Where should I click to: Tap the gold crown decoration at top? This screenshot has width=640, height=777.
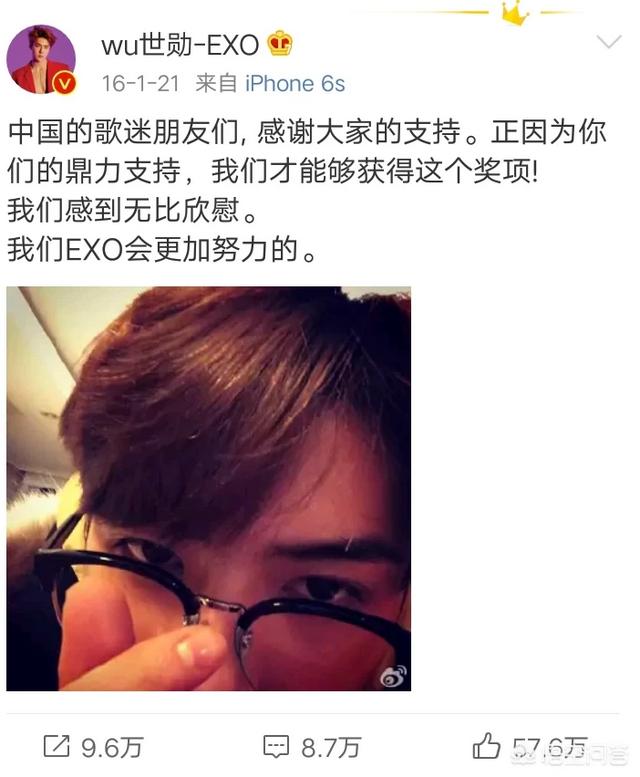pyautogui.click(x=515, y=12)
